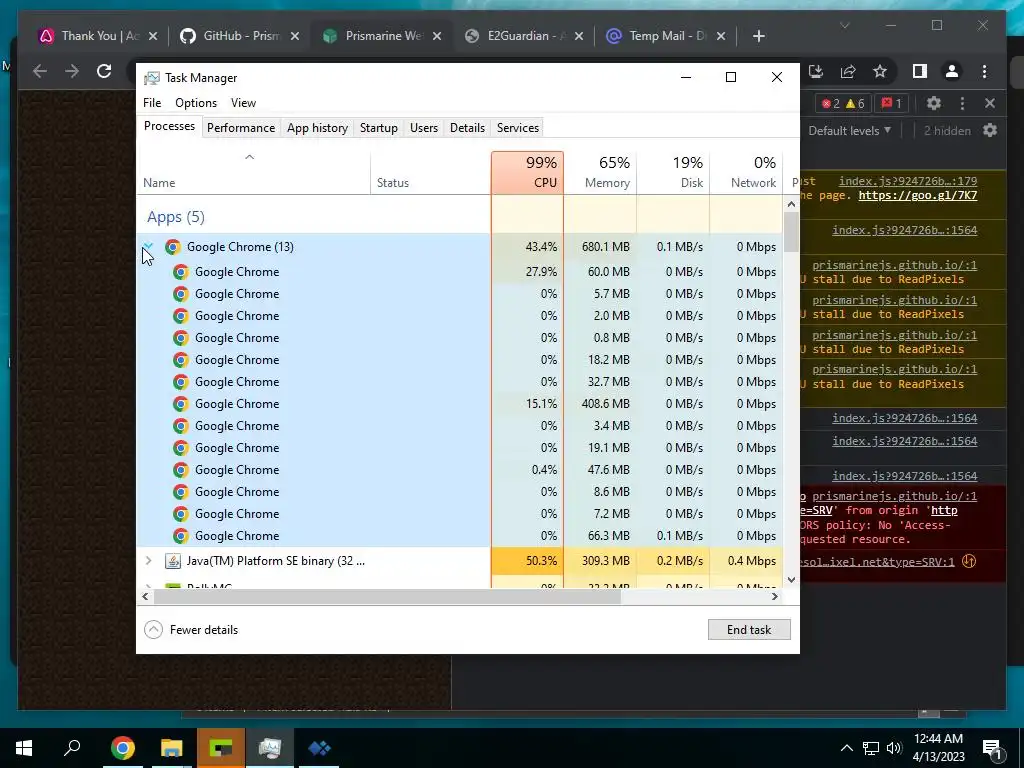The image size is (1024, 768).
Task: Sort processes by Memory column header
Action: [600, 173]
